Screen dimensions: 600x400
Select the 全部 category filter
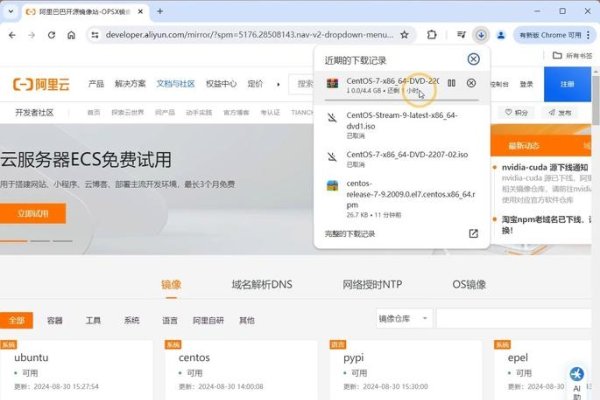point(16,320)
